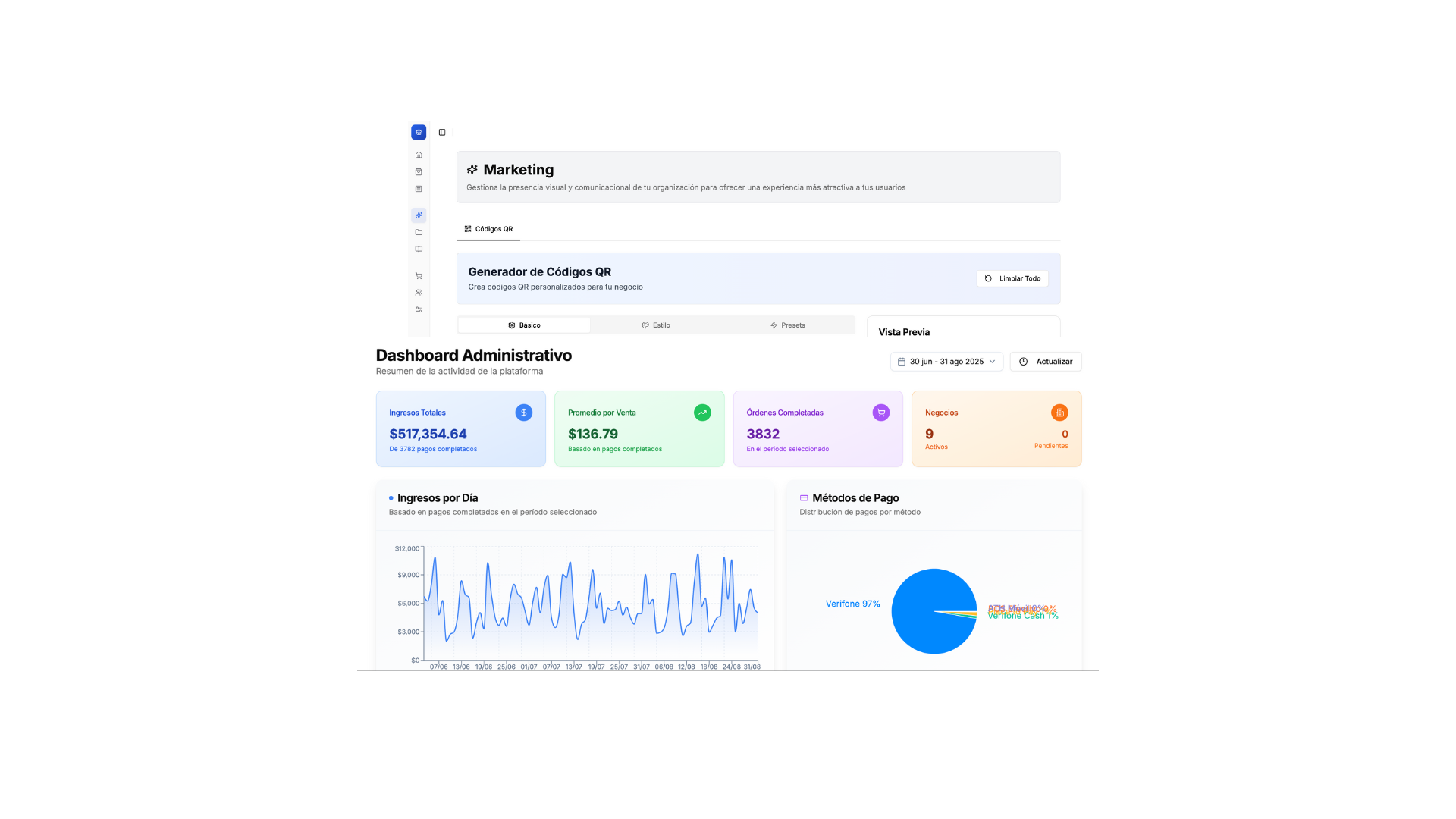This screenshot has width=1456, height=819.
Task: Click the Actualizar button
Action: click(1045, 362)
